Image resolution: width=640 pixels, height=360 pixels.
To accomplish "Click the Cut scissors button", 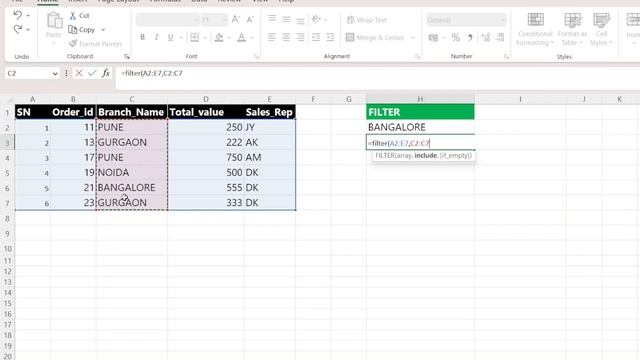I will 79,16.
